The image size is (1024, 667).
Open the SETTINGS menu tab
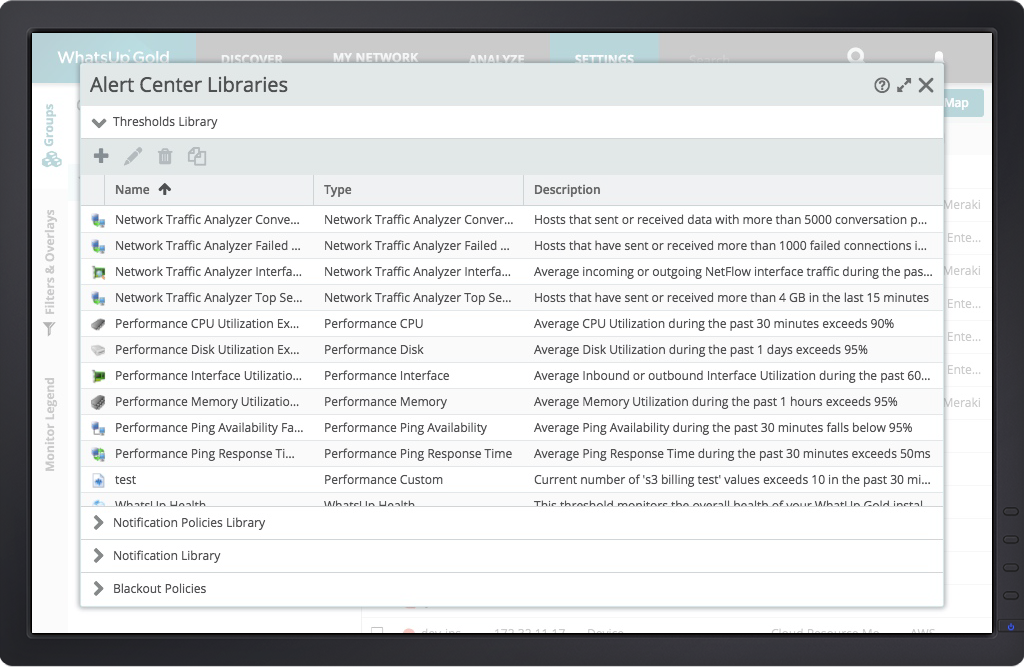pyautogui.click(x=604, y=58)
